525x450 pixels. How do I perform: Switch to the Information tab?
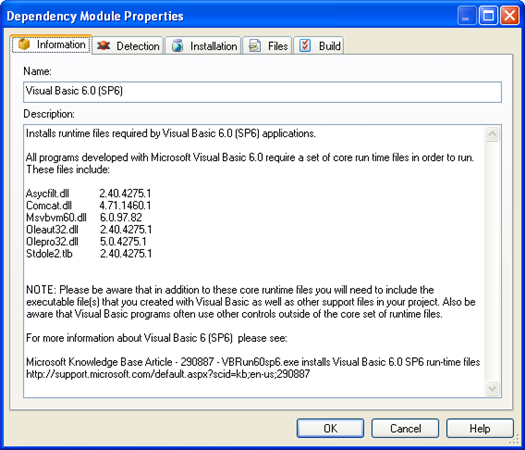point(51,44)
